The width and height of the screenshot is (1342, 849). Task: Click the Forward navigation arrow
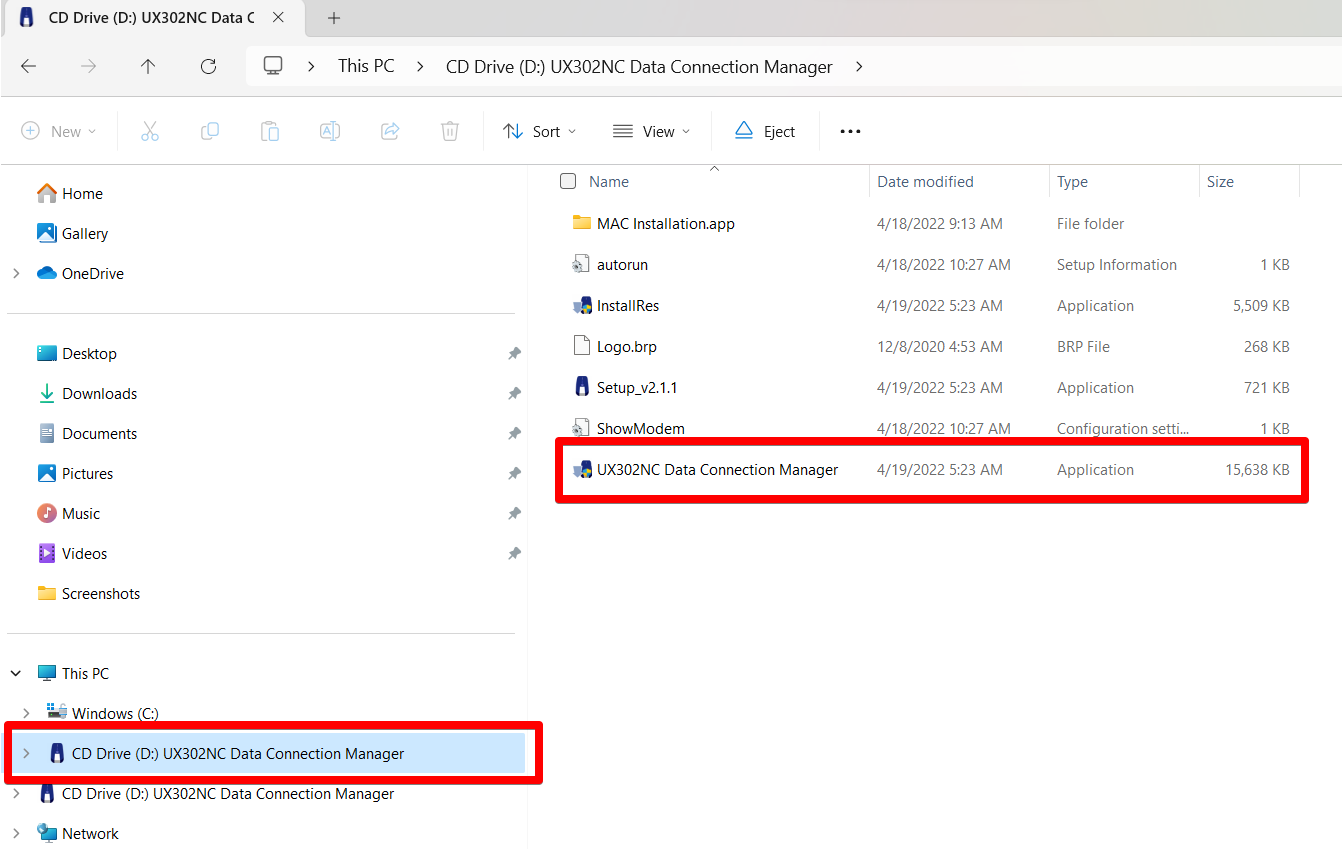[x=89, y=66]
